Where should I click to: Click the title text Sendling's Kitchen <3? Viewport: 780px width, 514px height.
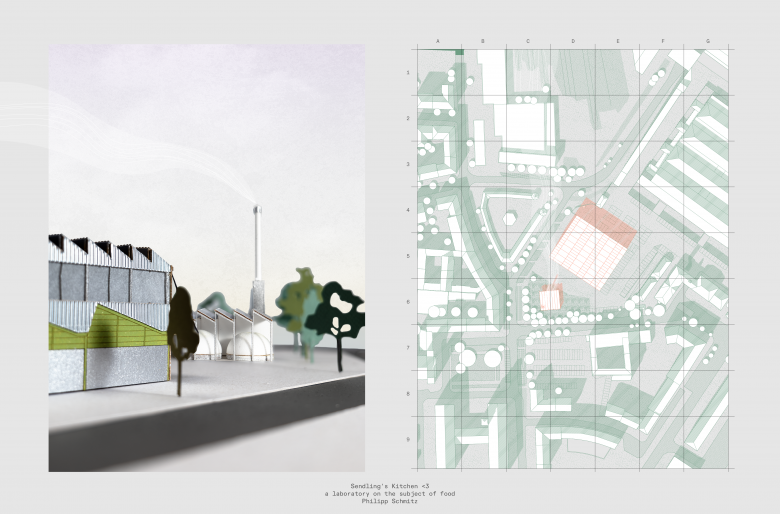[x=389, y=483]
